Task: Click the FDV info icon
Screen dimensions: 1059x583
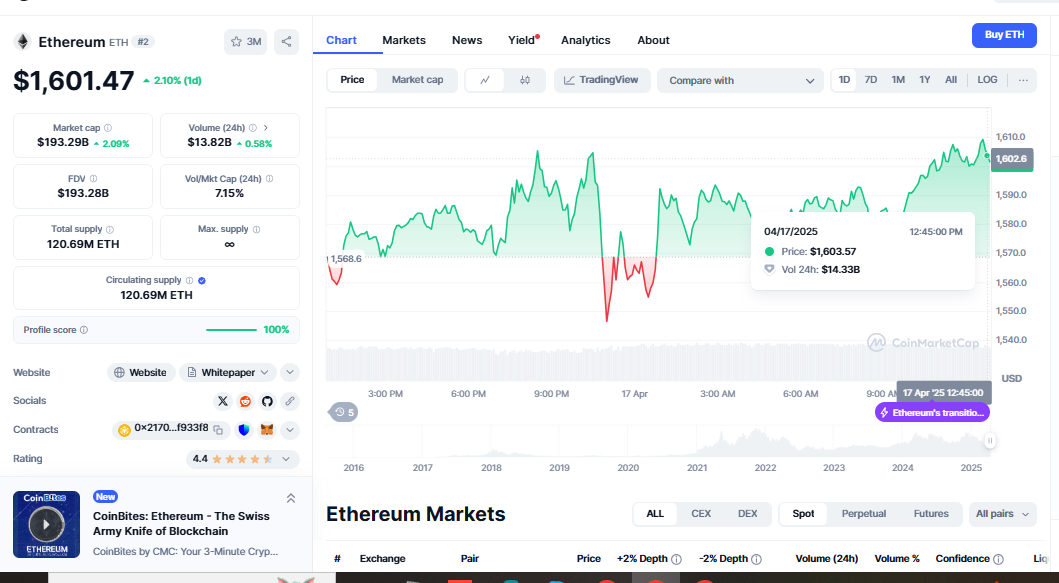Action: (93, 179)
